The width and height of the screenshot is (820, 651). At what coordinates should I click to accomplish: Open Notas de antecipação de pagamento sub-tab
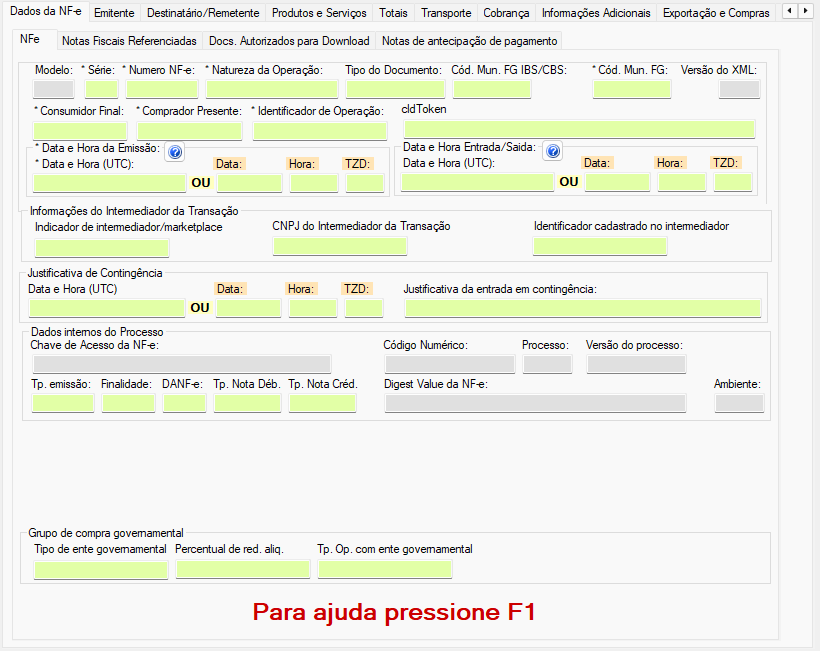469,41
